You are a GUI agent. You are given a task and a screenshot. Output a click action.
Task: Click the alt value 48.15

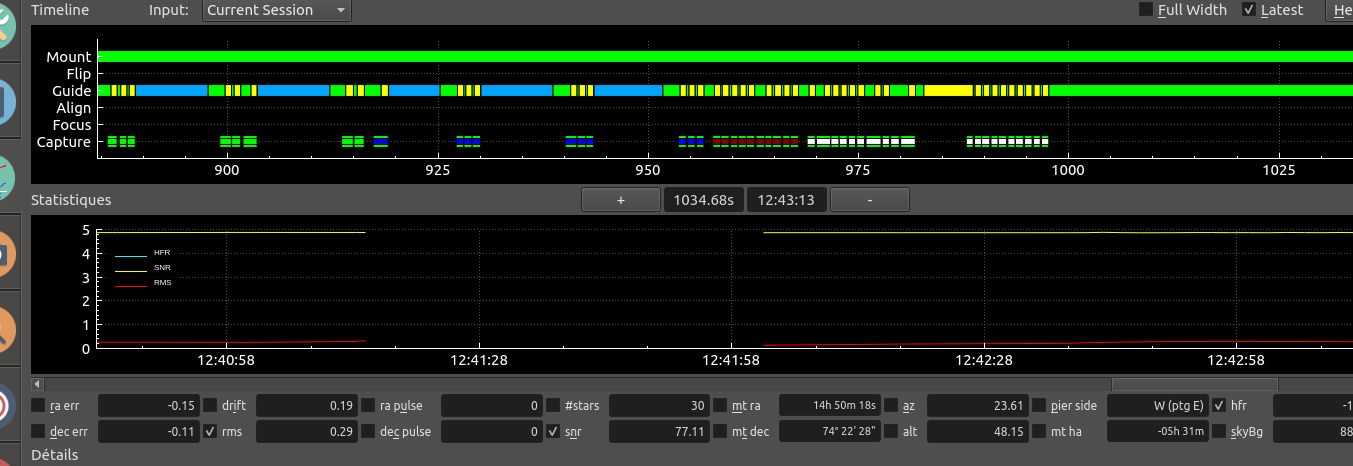click(x=977, y=432)
